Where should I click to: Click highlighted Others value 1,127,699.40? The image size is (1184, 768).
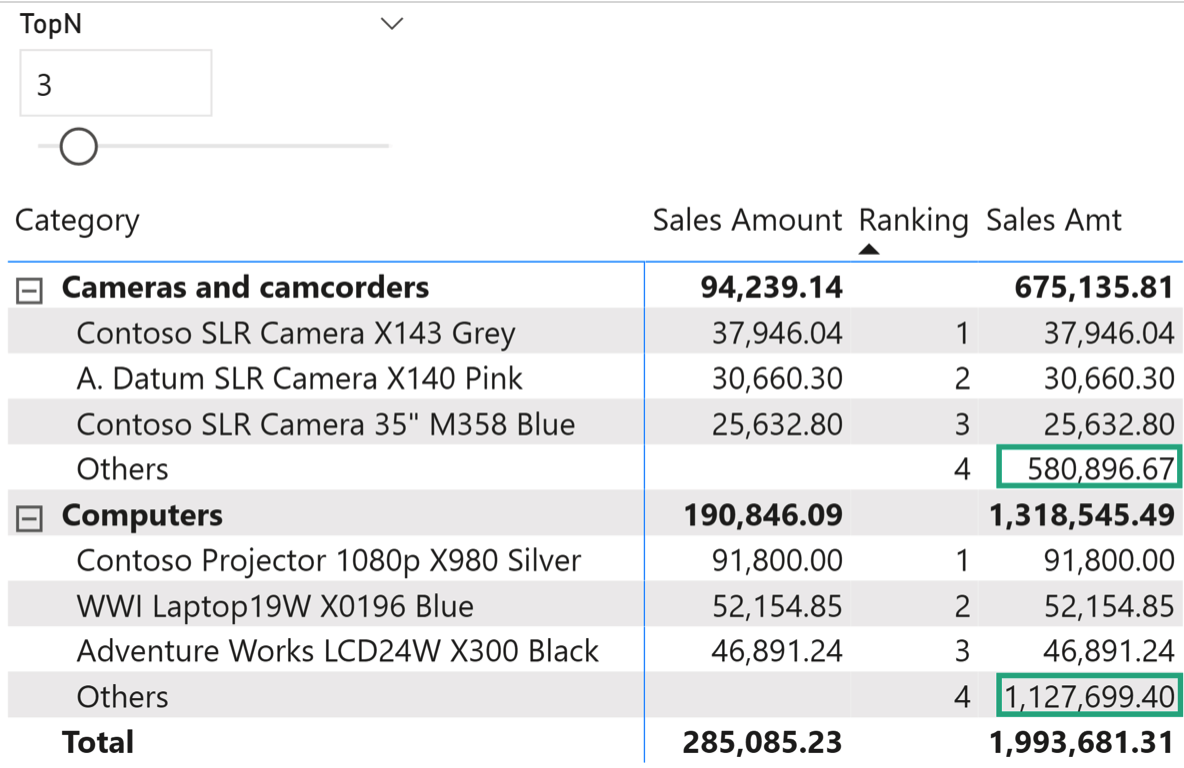tap(1089, 696)
